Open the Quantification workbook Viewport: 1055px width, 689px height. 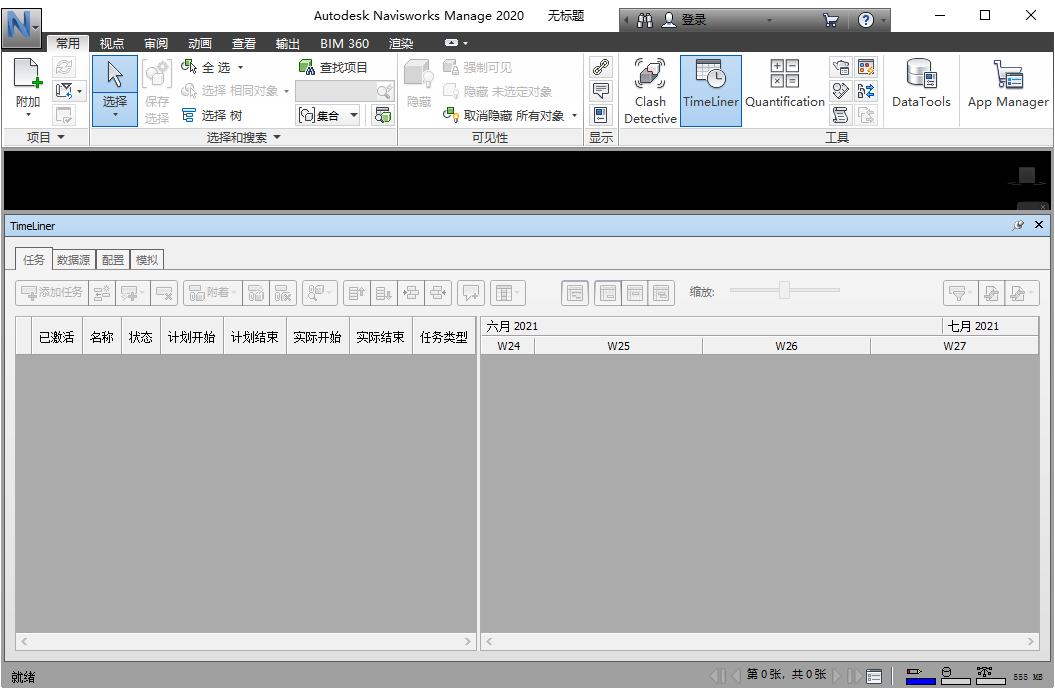click(x=784, y=90)
